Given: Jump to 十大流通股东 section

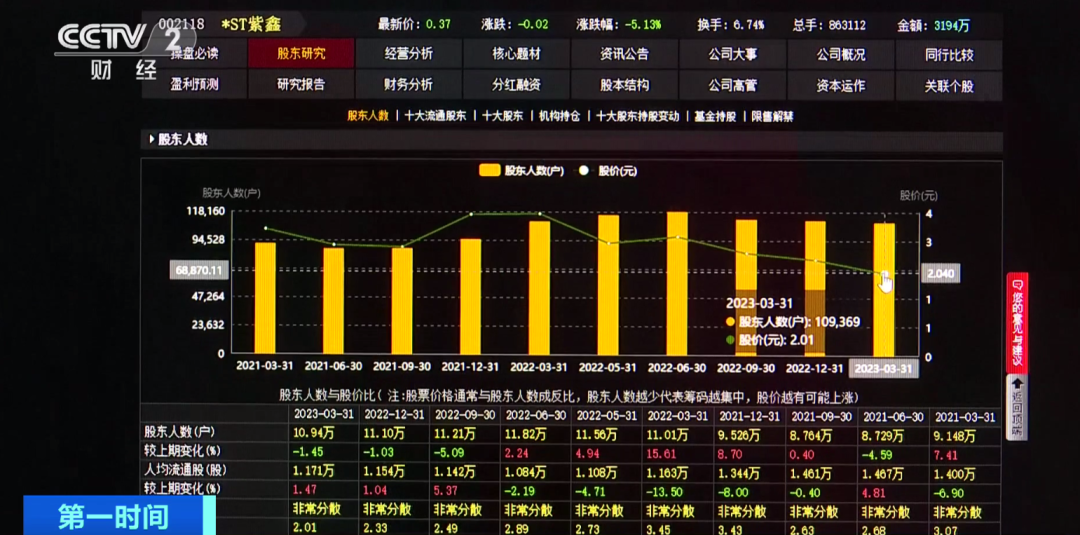Looking at the screenshot, I should (x=435, y=116).
